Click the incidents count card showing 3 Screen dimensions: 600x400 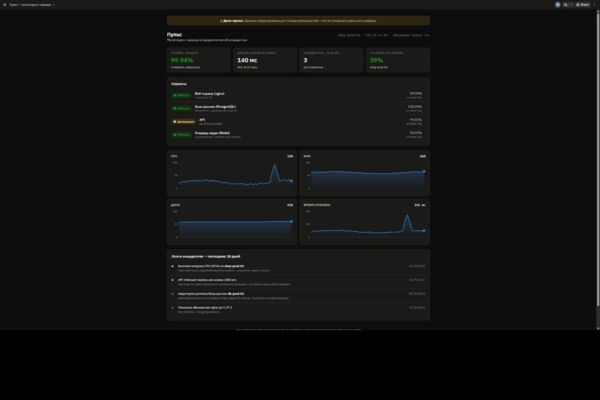pyautogui.click(x=331, y=60)
